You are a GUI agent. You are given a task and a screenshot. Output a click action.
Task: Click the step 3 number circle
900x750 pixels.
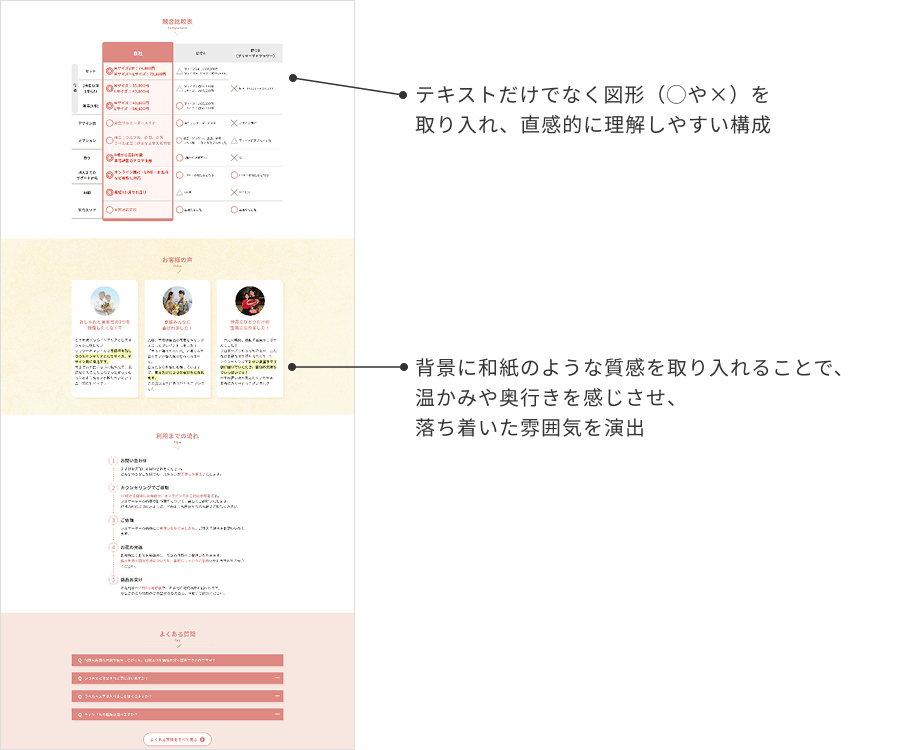pyautogui.click(x=113, y=520)
